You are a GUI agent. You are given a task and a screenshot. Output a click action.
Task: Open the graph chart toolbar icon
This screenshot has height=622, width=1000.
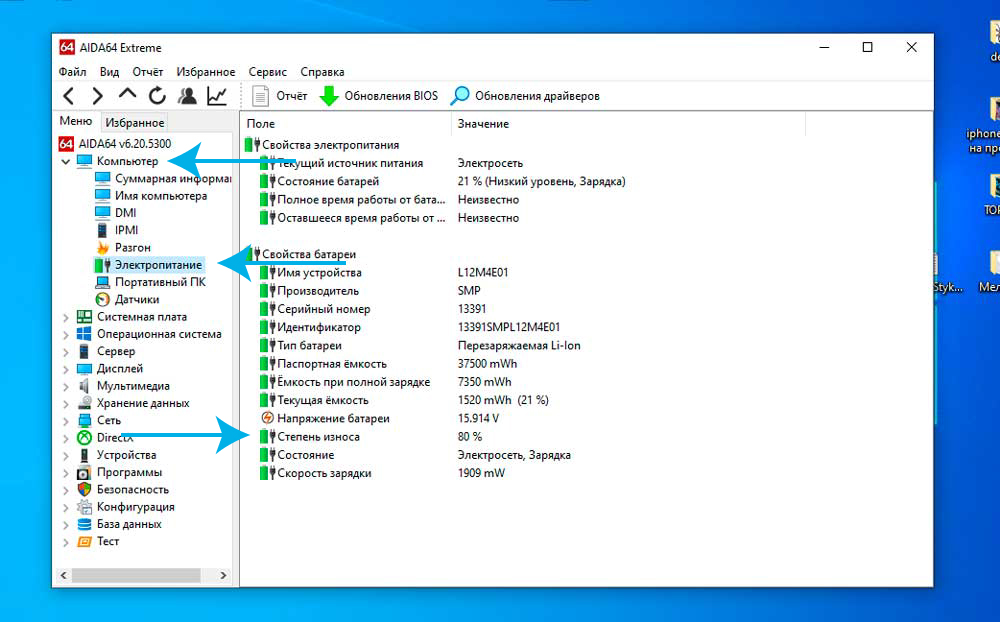(x=217, y=96)
